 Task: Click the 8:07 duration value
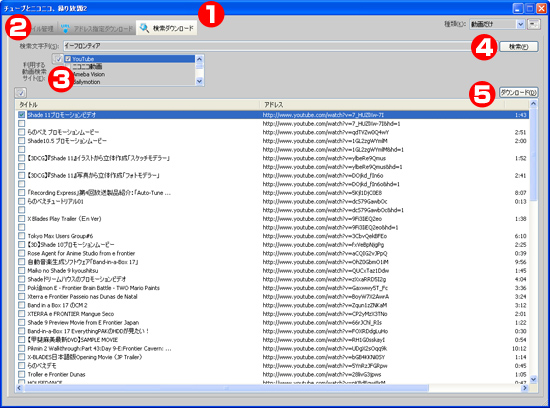click(x=521, y=193)
